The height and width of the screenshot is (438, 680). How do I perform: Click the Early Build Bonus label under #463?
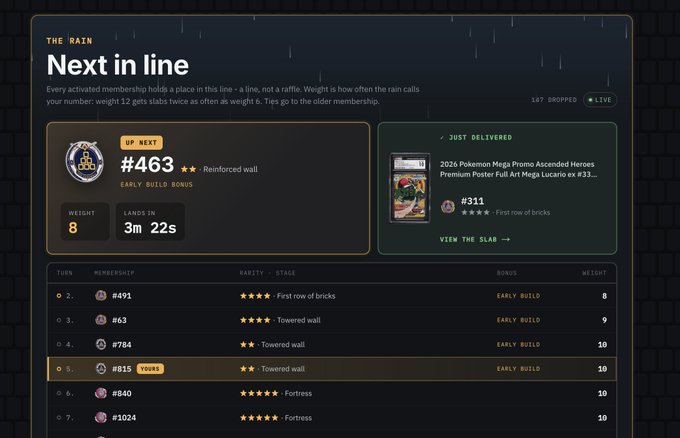tap(157, 184)
